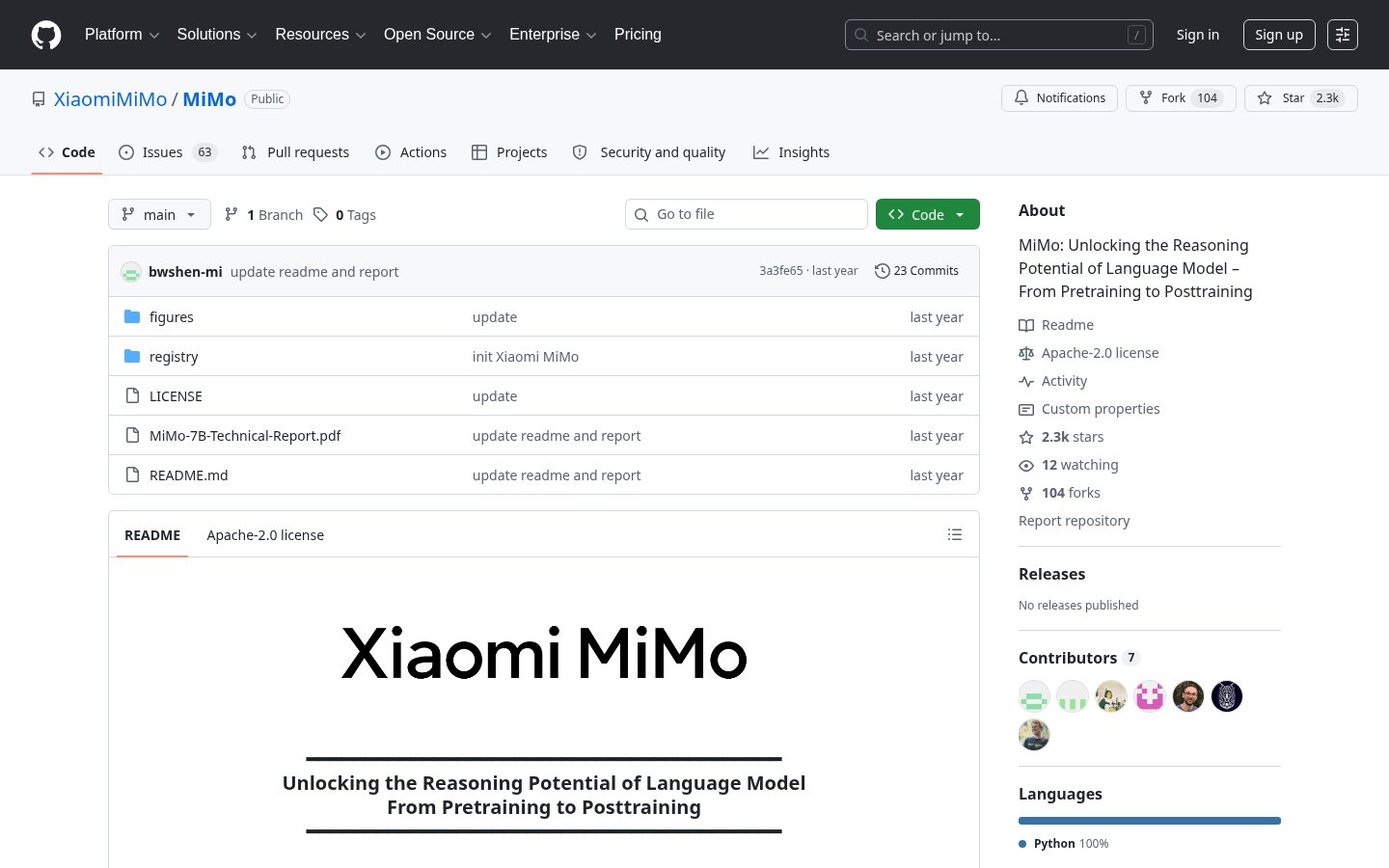1389x868 pixels.
Task: Select the Apache-2.0 license README tab
Action: pos(265,535)
